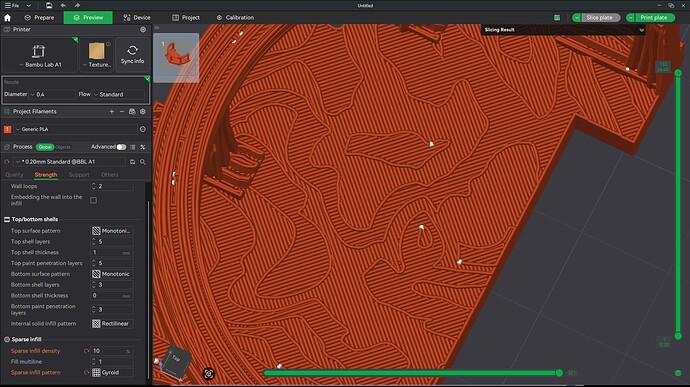Enable Embedding the wall into the infill

(x=93, y=200)
